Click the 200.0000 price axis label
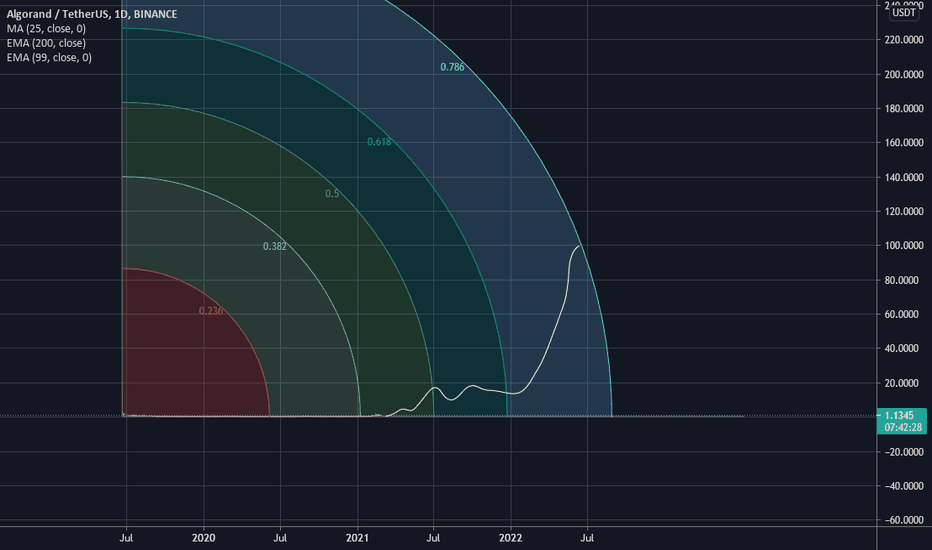This screenshot has width=932, height=550. click(904, 74)
